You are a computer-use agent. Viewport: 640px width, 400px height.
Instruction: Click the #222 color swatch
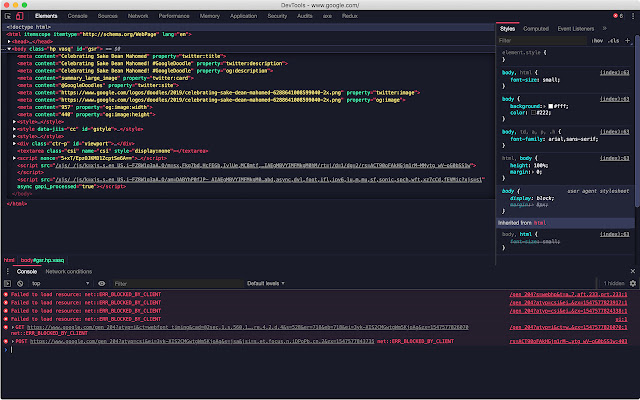(x=533, y=113)
